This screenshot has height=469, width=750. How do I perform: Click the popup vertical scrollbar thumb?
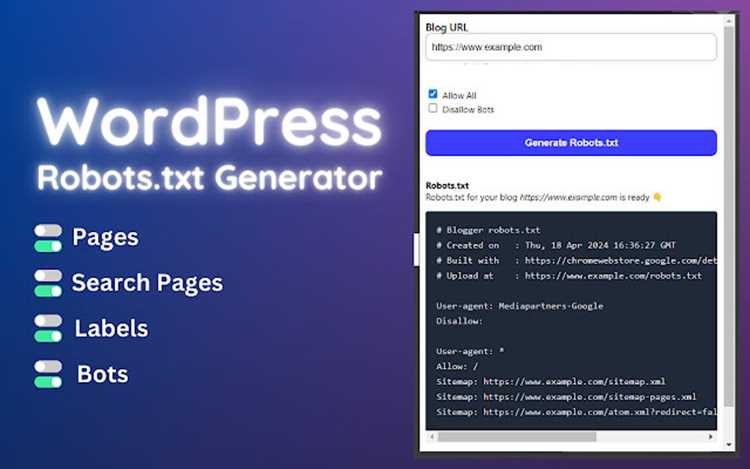click(x=728, y=216)
